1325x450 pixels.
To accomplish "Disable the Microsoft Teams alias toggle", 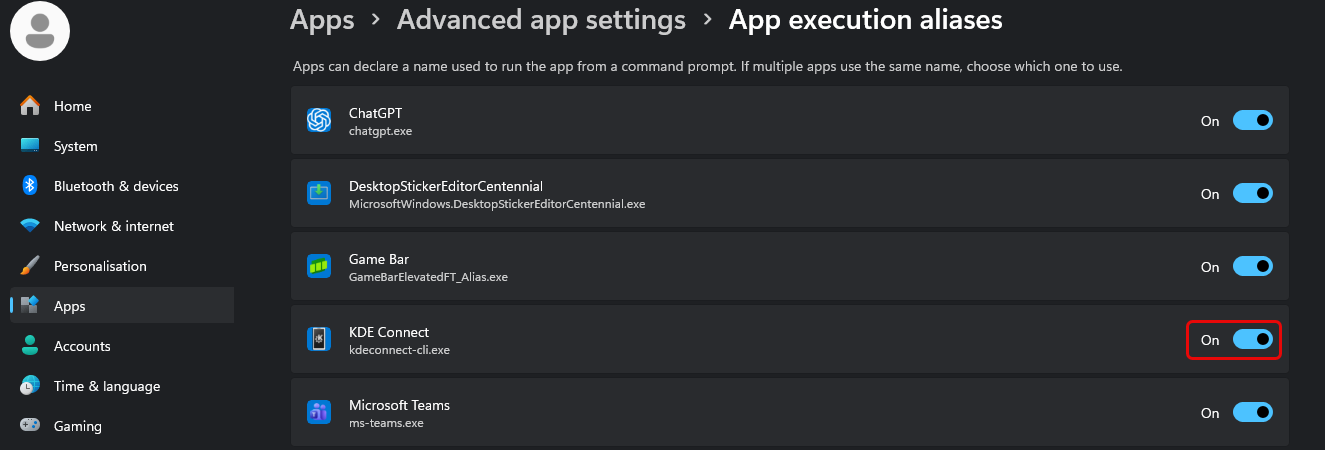I will 1252,412.
